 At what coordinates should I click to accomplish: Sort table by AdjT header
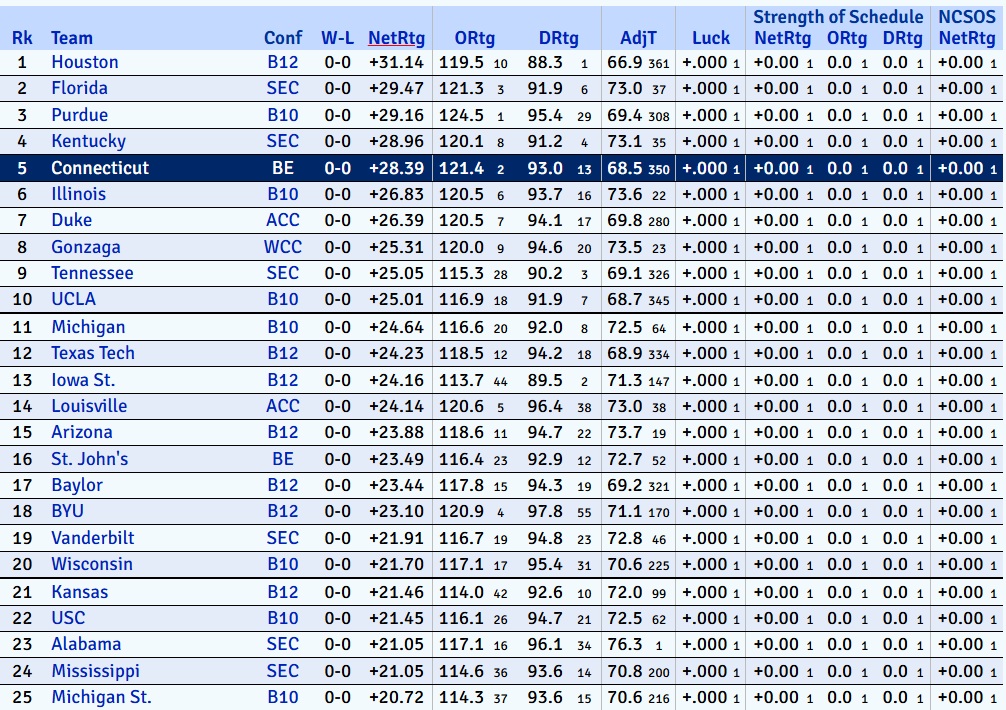click(638, 38)
